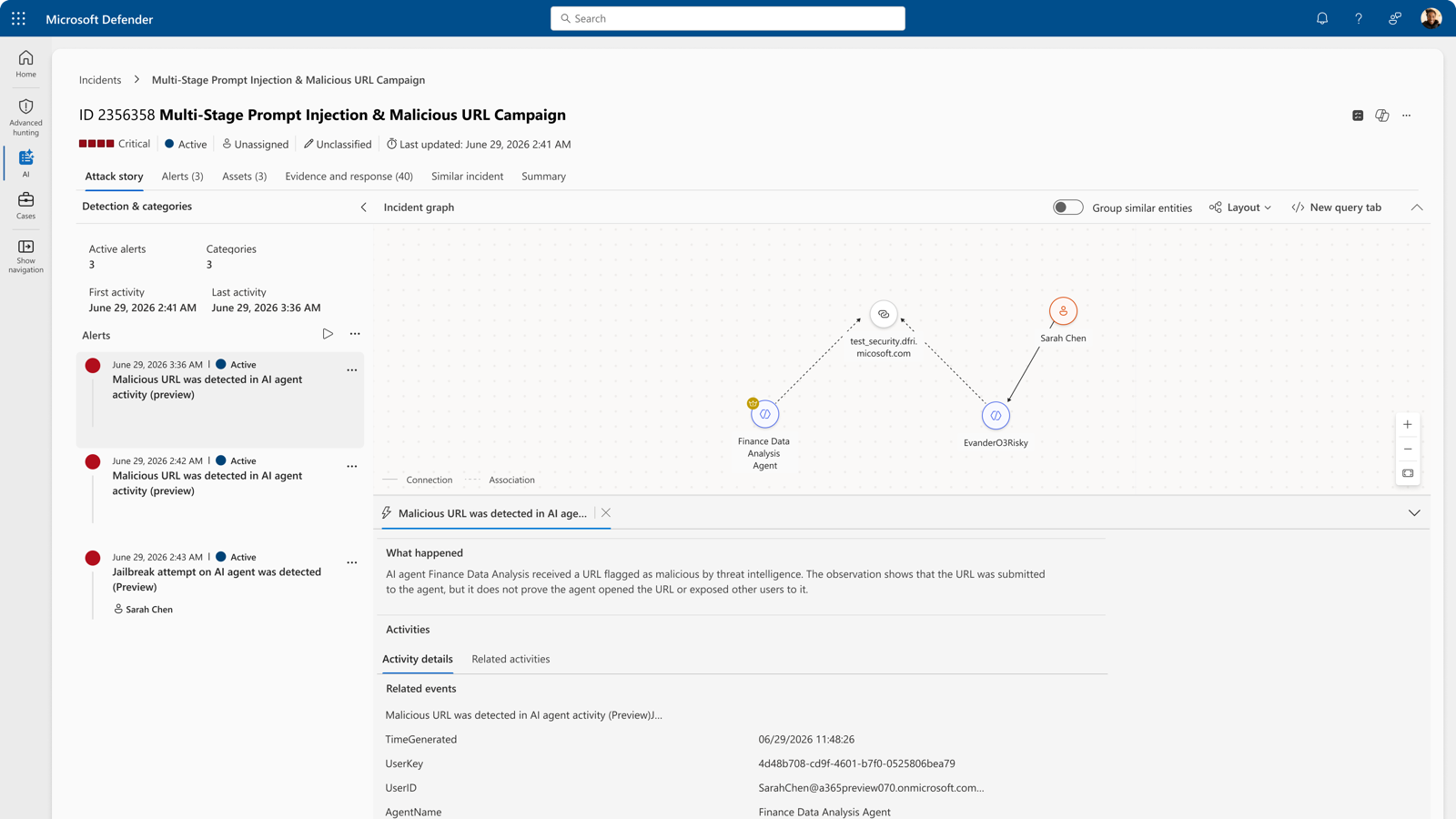Open Cases in the sidebar
This screenshot has width=1456, height=819.
[x=25, y=205]
